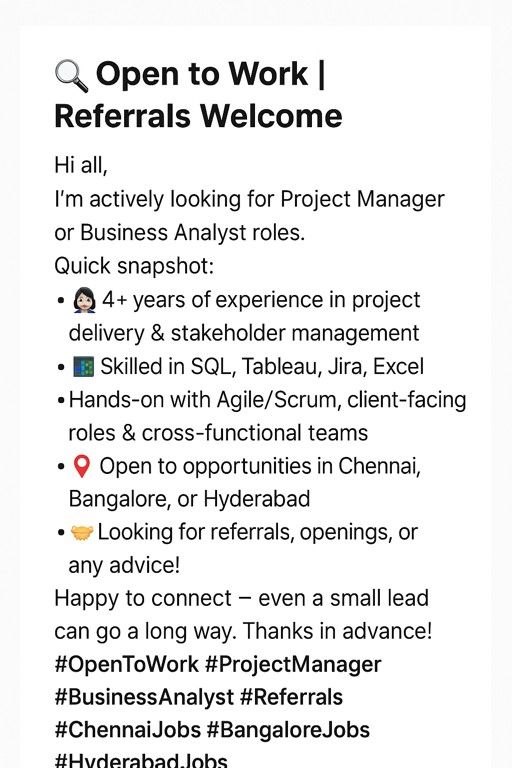Select the #ChennaiJobs hashtag
This screenshot has height=768, width=512.
point(127,730)
